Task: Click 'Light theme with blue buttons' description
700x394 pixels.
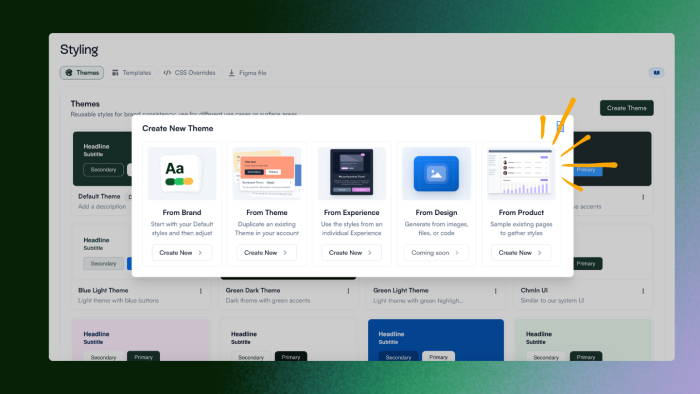Action: click(x=118, y=301)
